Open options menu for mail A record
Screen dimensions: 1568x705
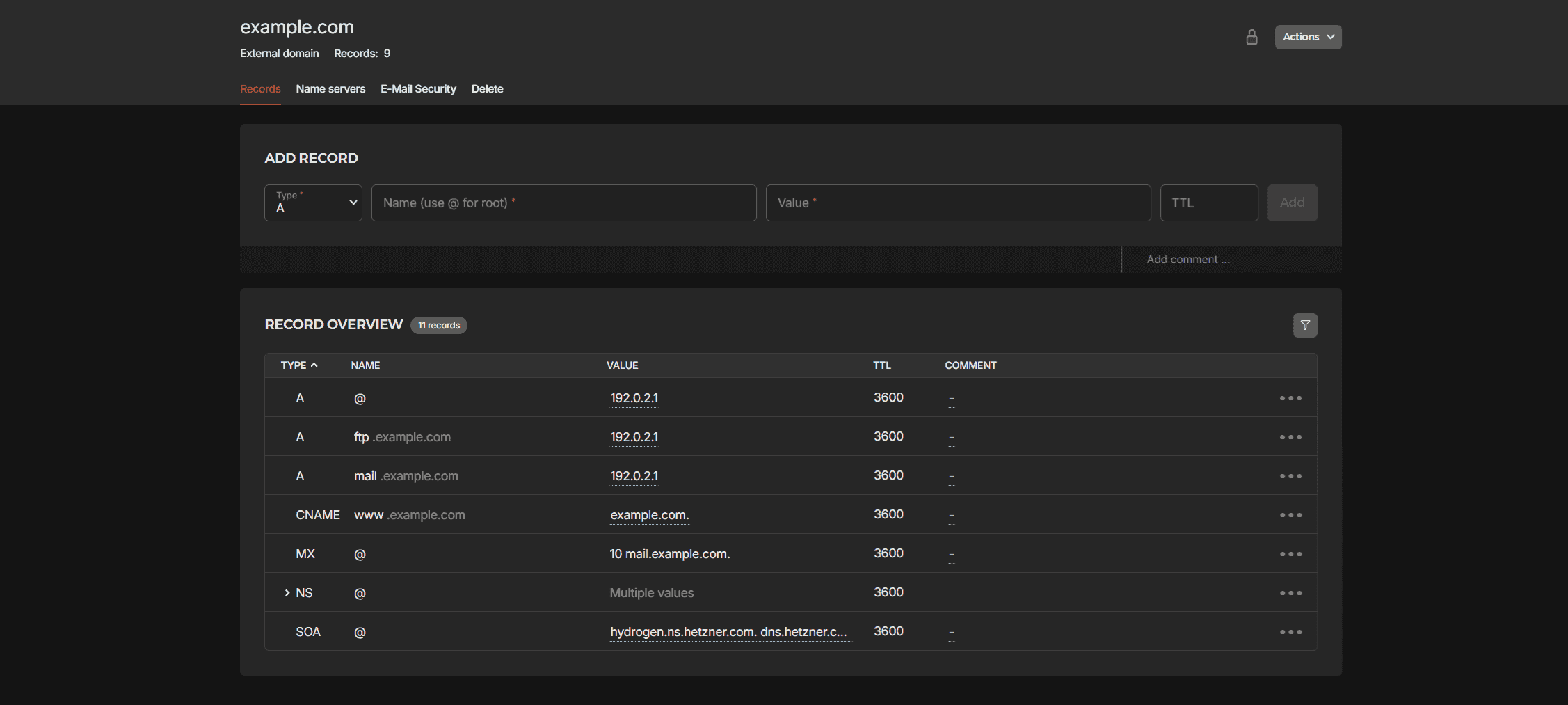click(x=1290, y=476)
